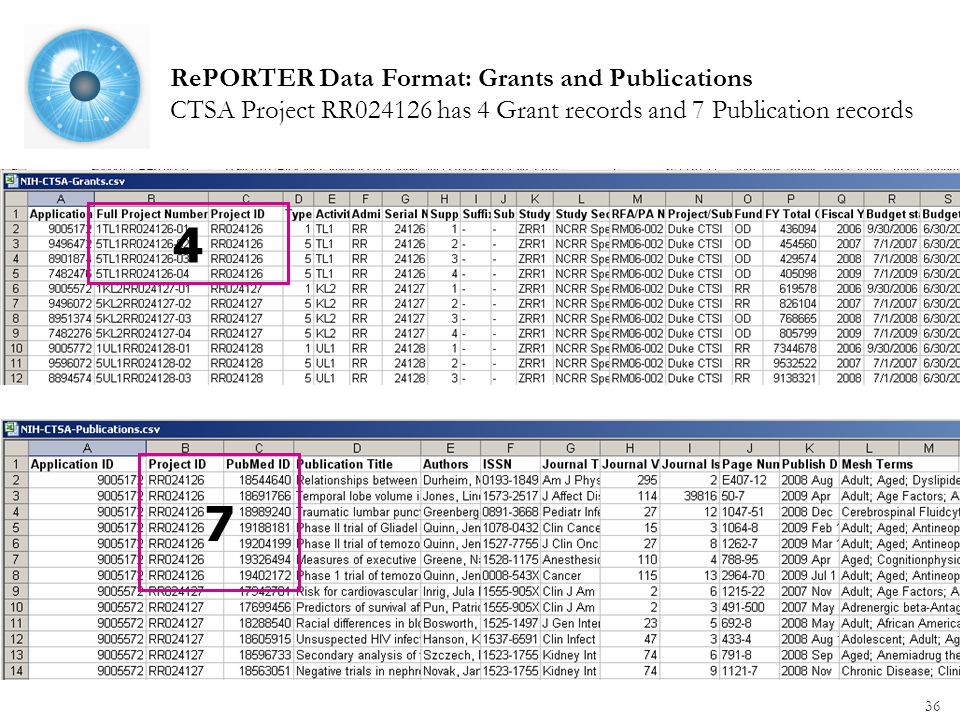Select row 9 header in Grants sheet
960x720 pixels.
coord(15,334)
